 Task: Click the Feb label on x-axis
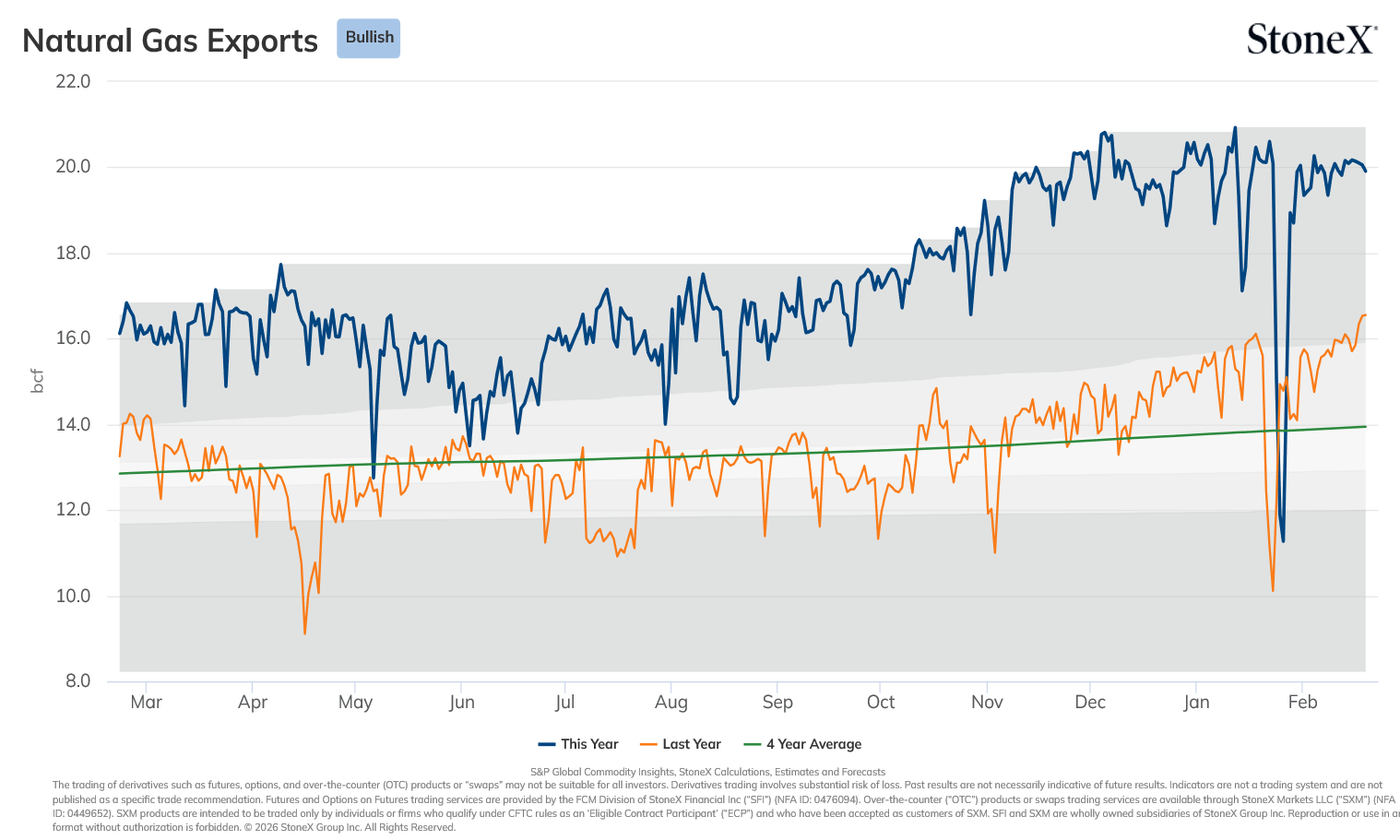tap(1302, 702)
